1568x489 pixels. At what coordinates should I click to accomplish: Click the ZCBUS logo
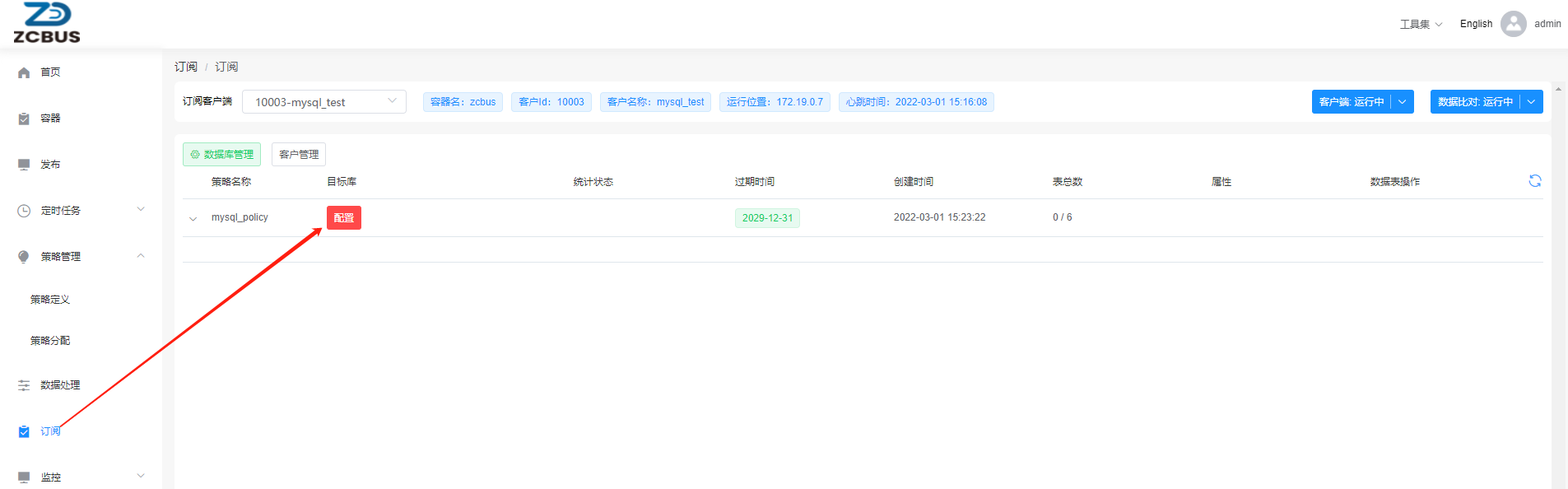(x=47, y=23)
